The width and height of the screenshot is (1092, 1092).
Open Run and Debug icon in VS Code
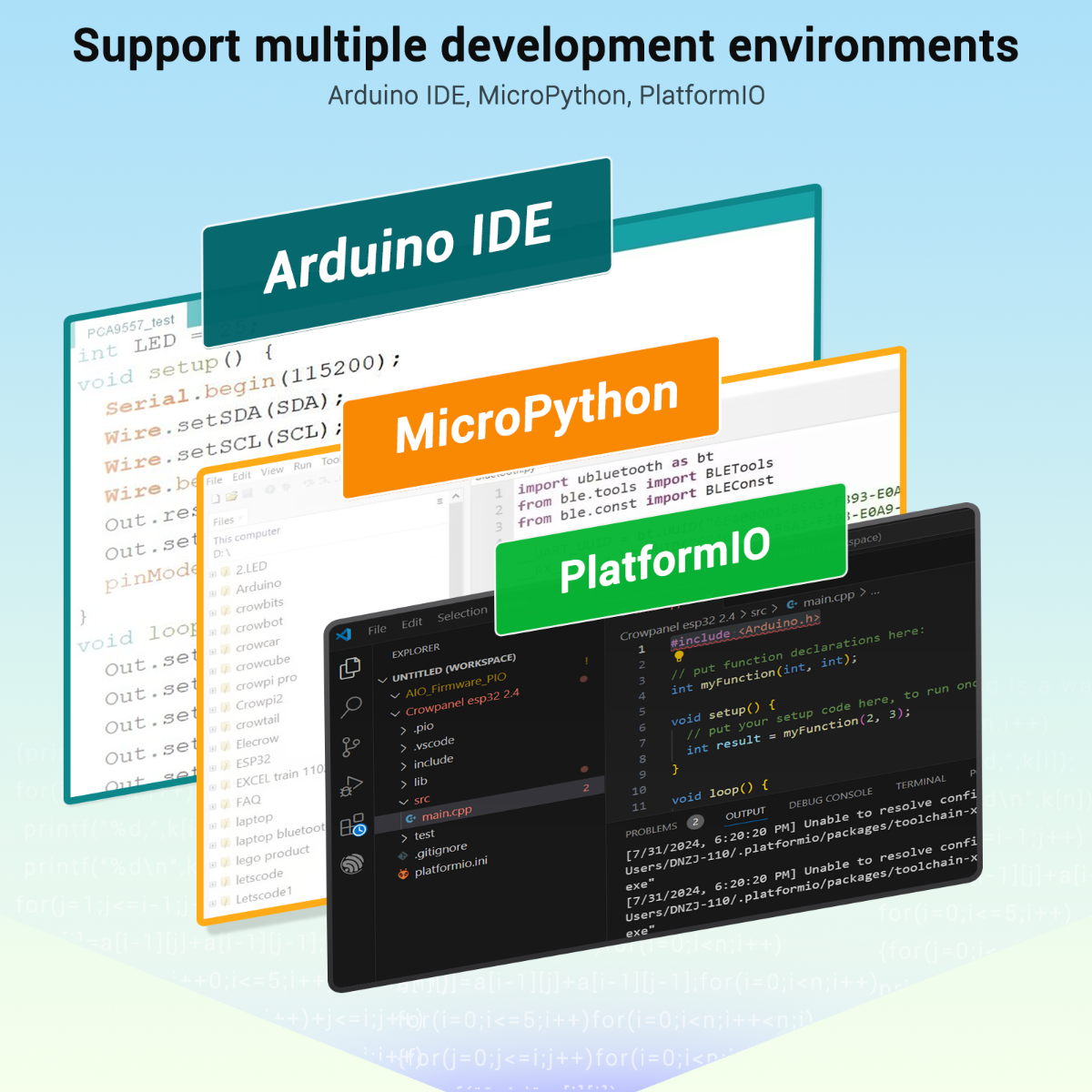coord(351,786)
